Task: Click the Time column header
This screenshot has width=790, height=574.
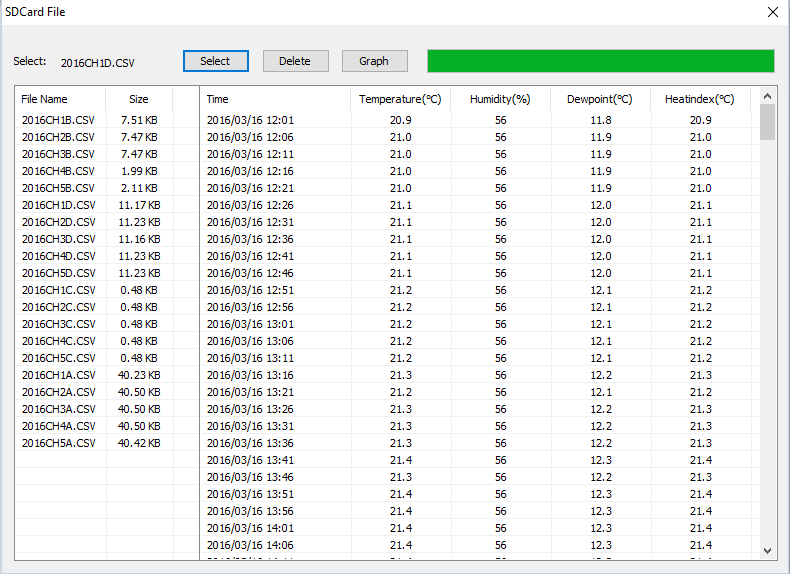Action: click(x=217, y=99)
